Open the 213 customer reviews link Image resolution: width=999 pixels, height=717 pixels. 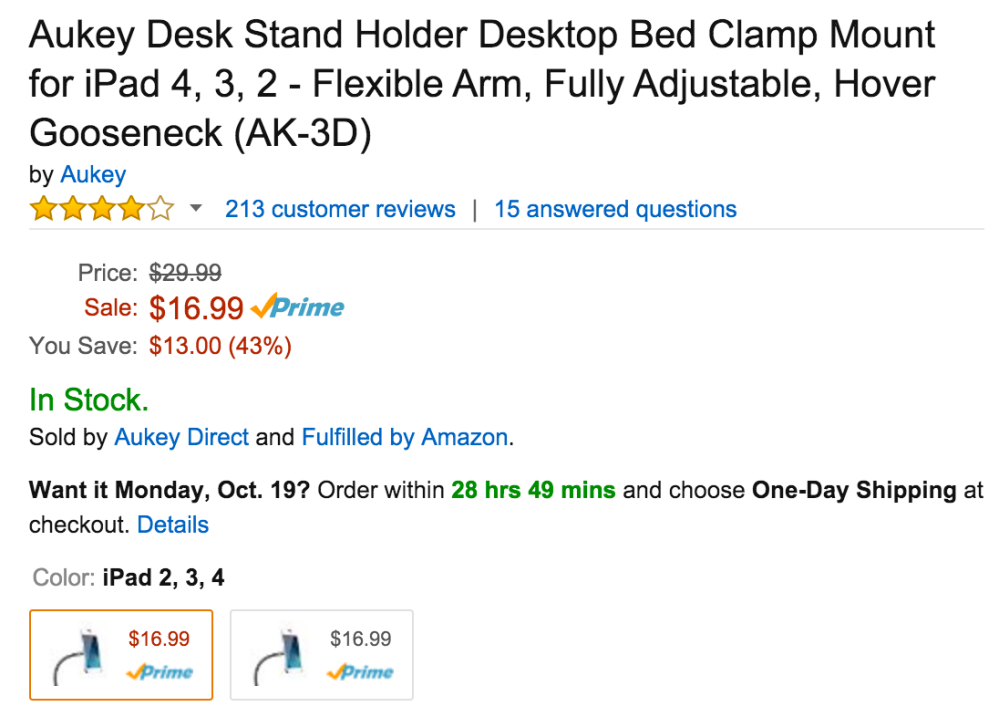tap(340, 210)
